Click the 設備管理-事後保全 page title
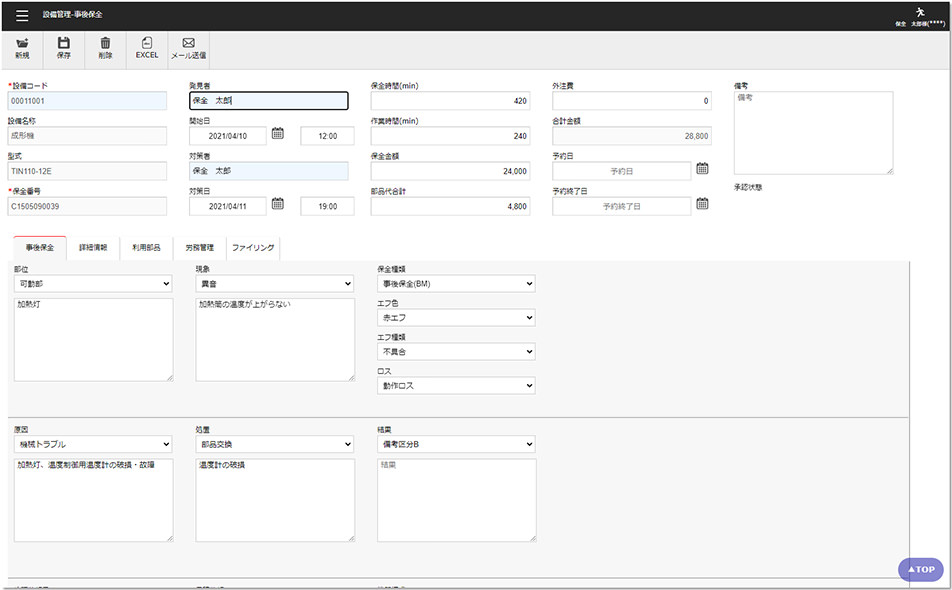 72,15
